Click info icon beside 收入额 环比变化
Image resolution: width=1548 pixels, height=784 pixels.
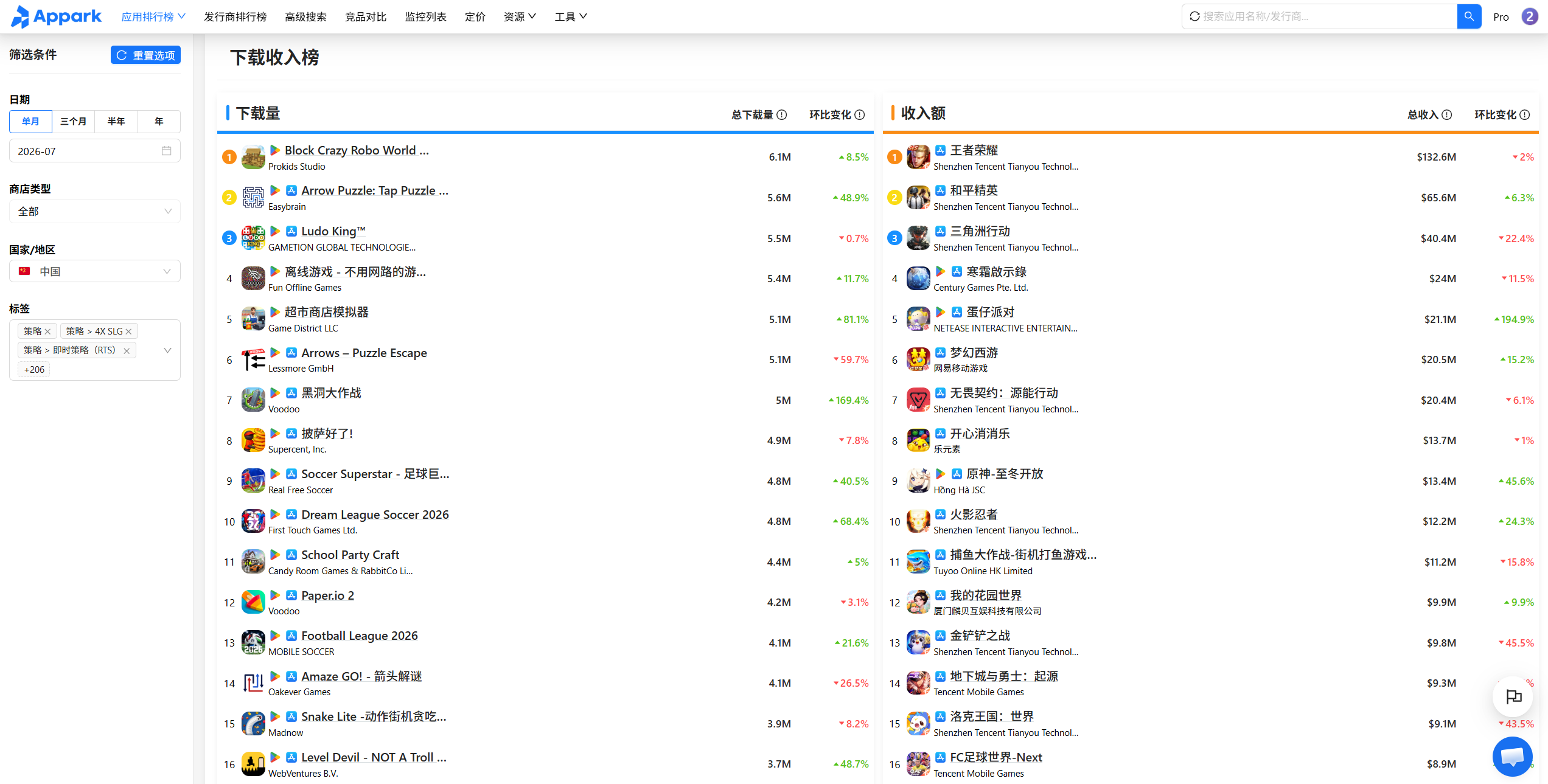[x=1525, y=114]
